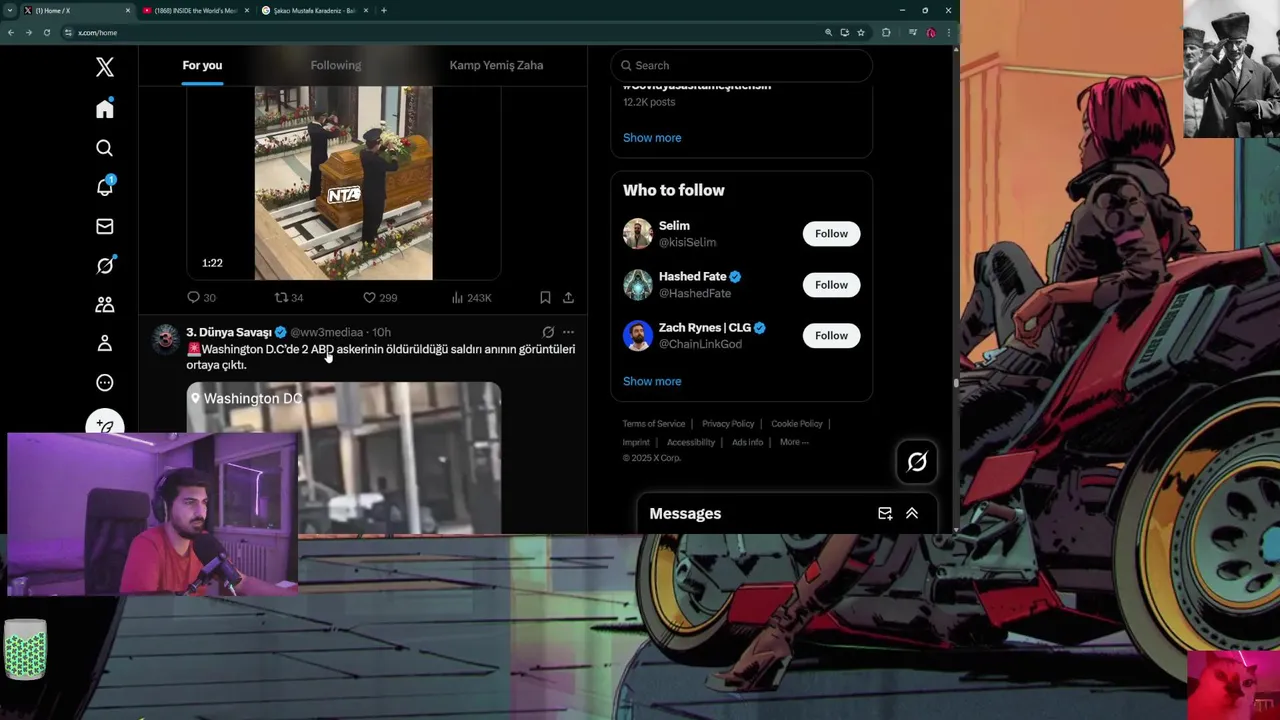The height and width of the screenshot is (720, 1280).
Task: Reply to the NTV video post
Action: coord(201,297)
